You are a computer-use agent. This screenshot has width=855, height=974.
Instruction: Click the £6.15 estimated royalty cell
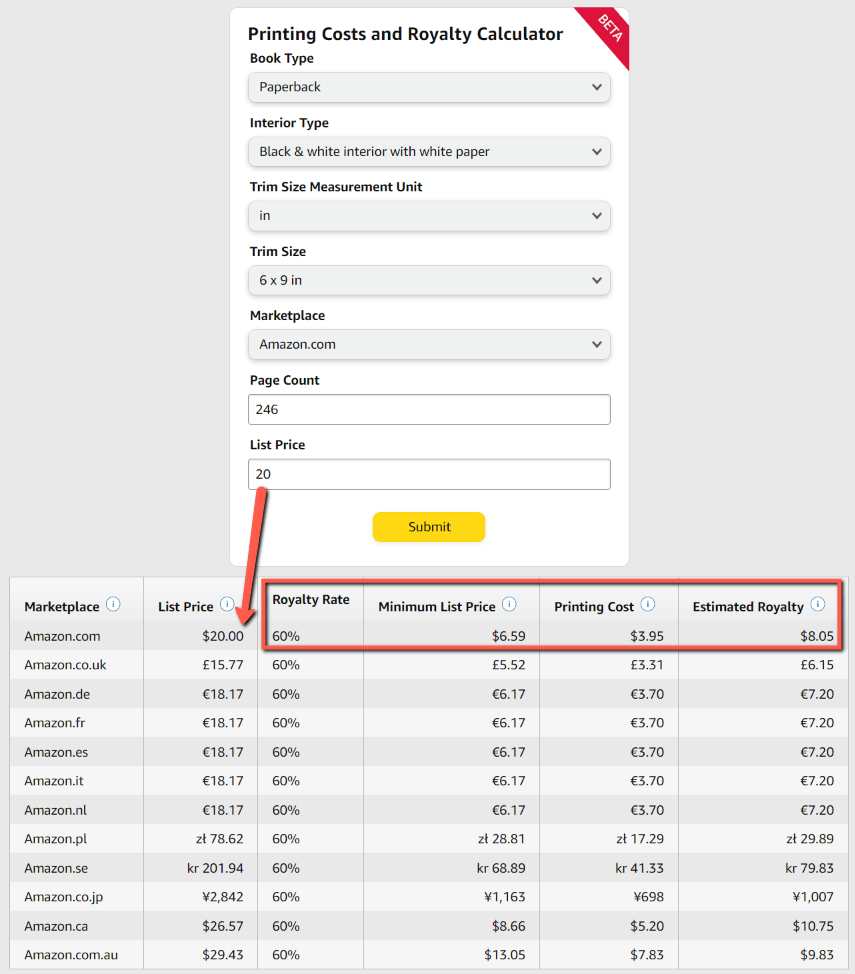coord(816,665)
